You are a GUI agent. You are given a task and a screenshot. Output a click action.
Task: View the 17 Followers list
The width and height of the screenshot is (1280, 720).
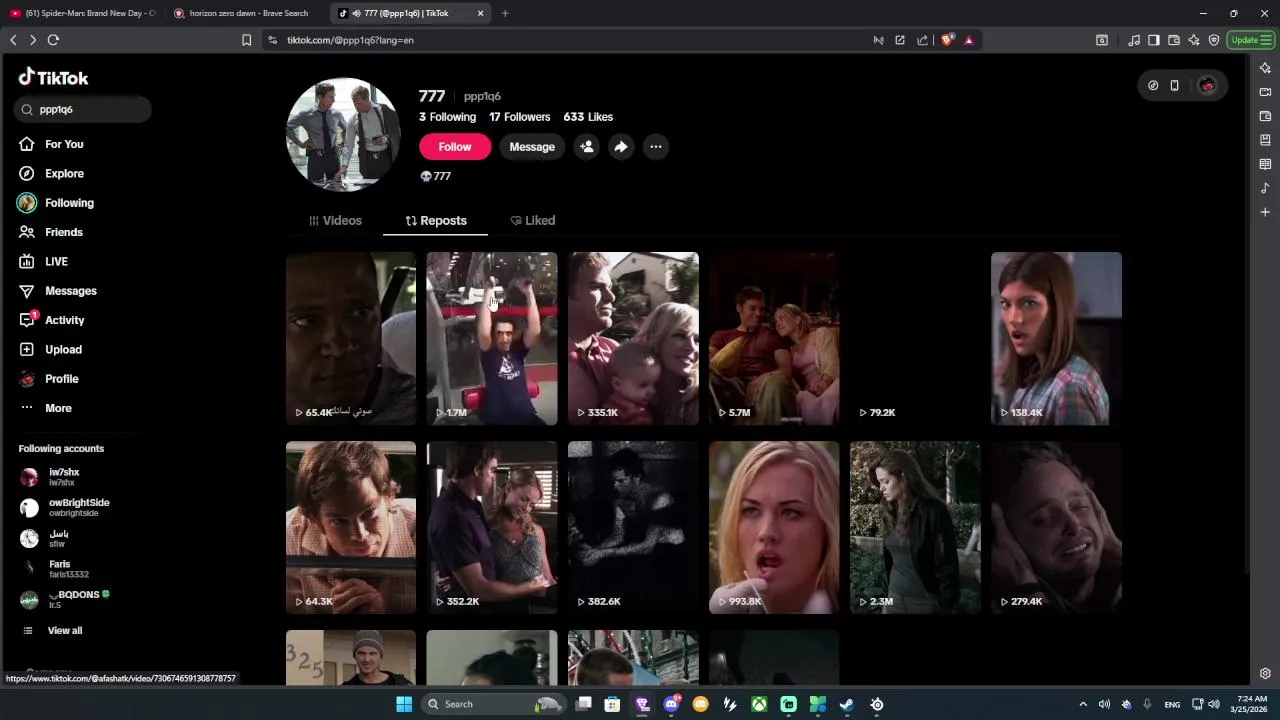pos(519,117)
